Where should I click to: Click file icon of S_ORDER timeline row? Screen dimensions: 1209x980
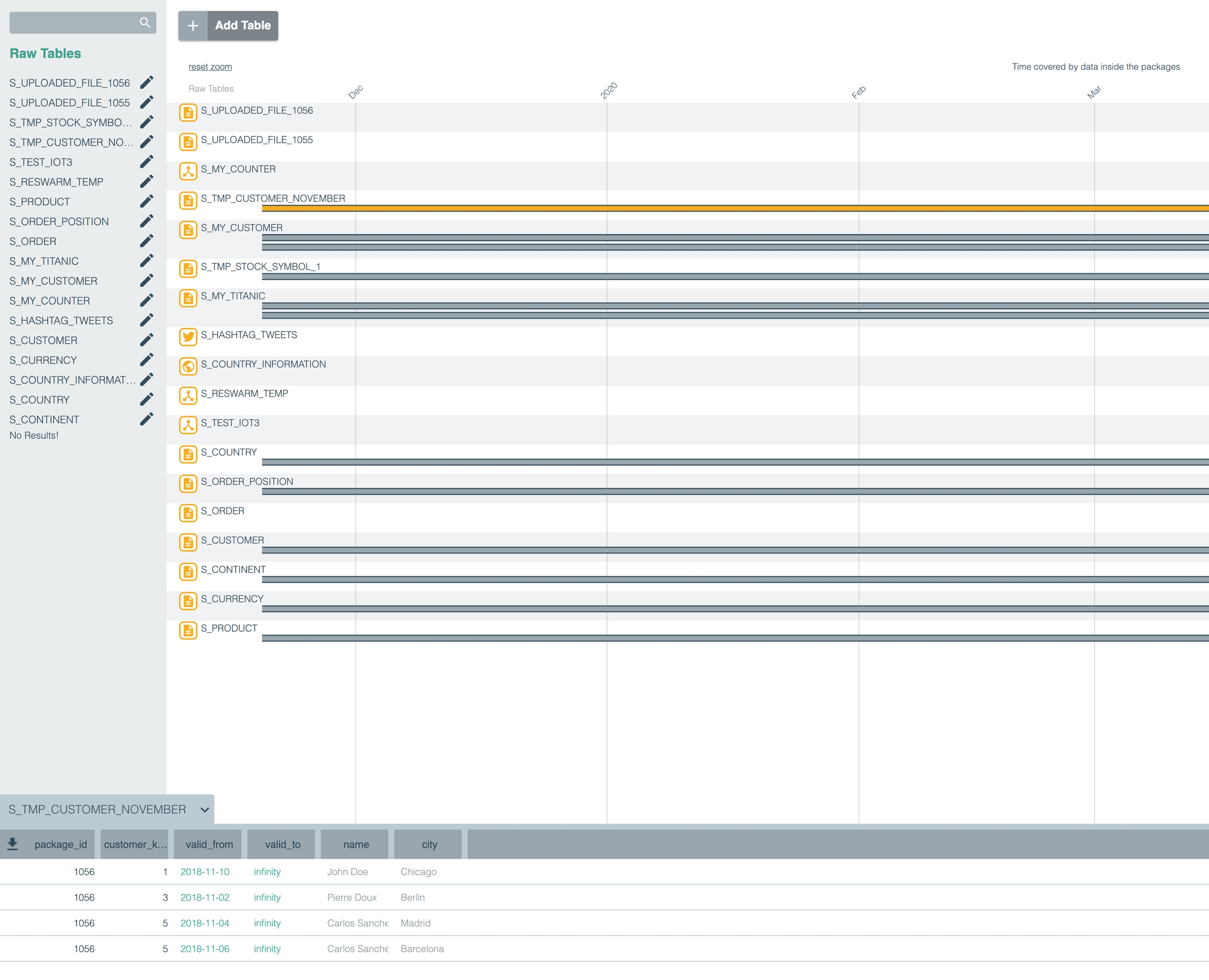click(x=188, y=513)
